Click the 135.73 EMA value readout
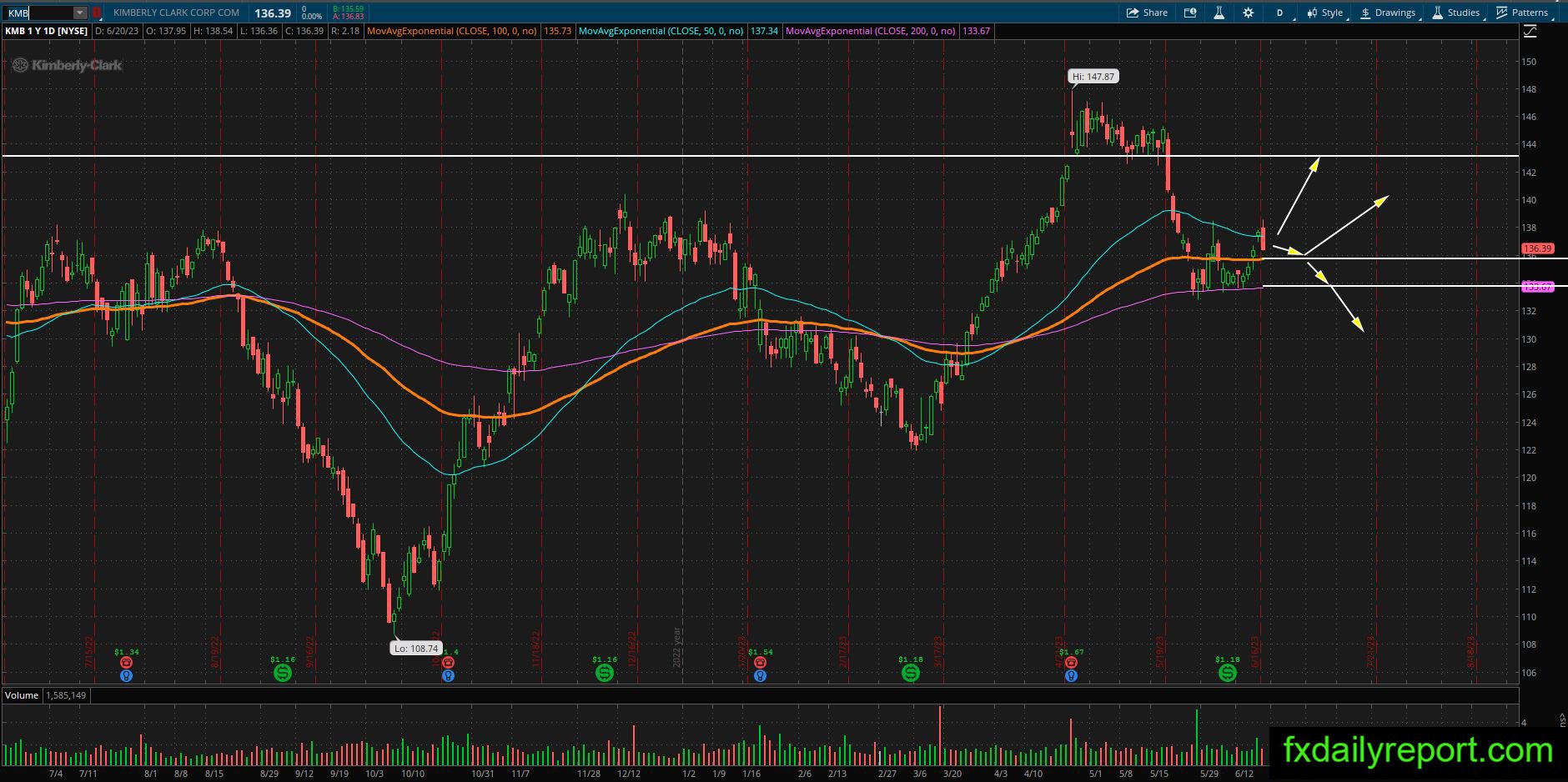The height and width of the screenshot is (782, 1568). (558, 31)
